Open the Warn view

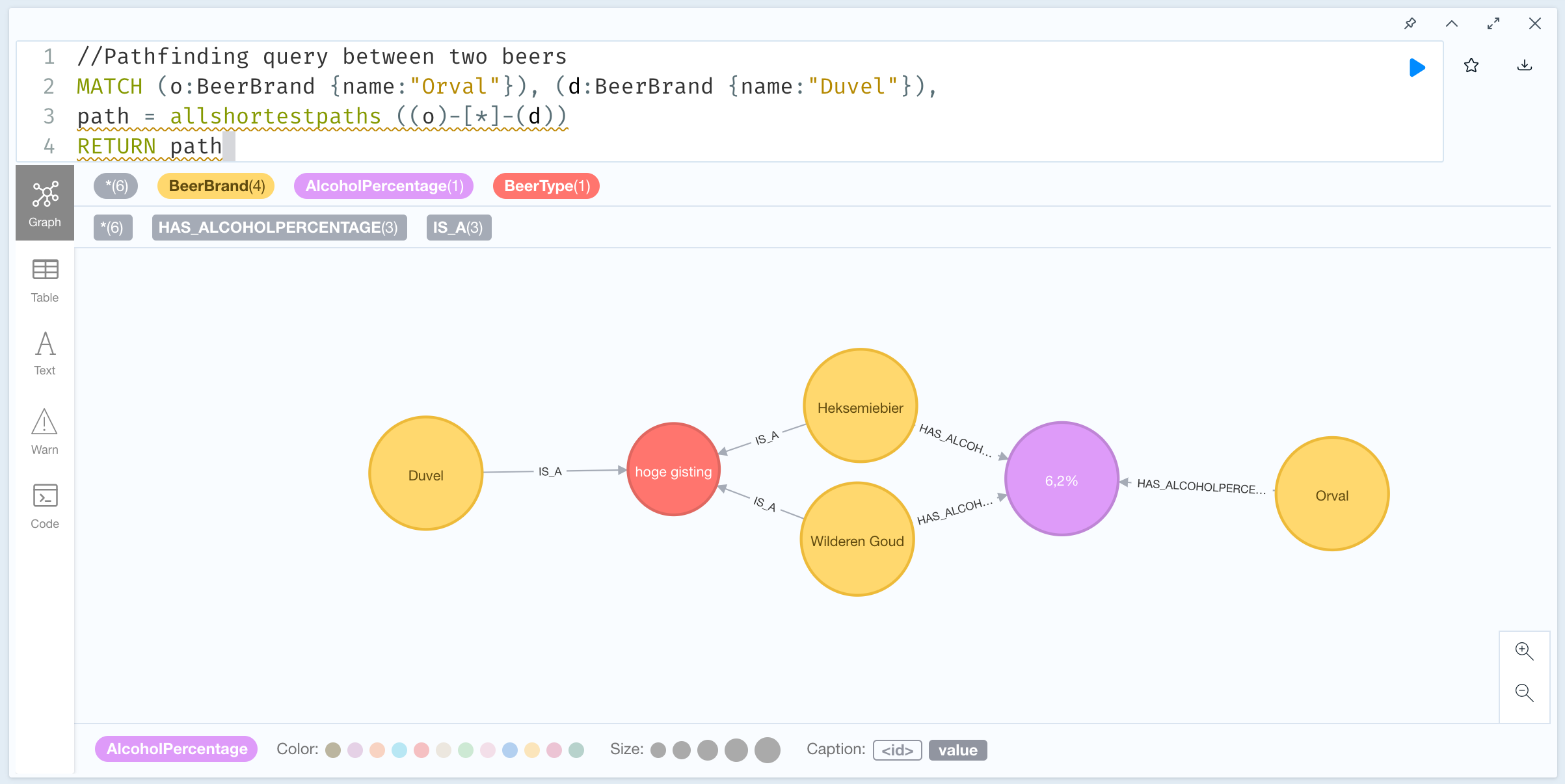coord(45,432)
